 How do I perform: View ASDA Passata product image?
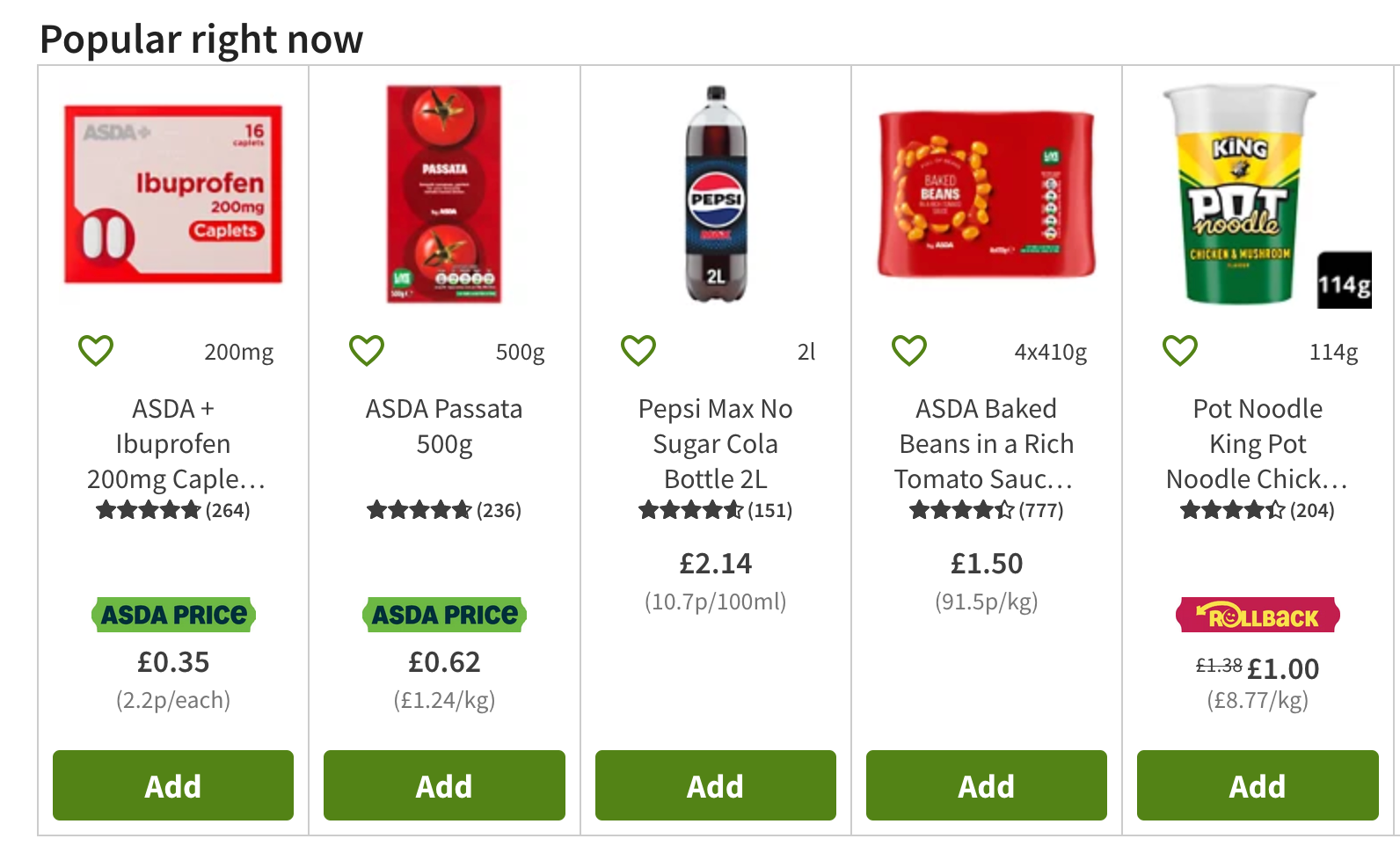click(x=444, y=194)
